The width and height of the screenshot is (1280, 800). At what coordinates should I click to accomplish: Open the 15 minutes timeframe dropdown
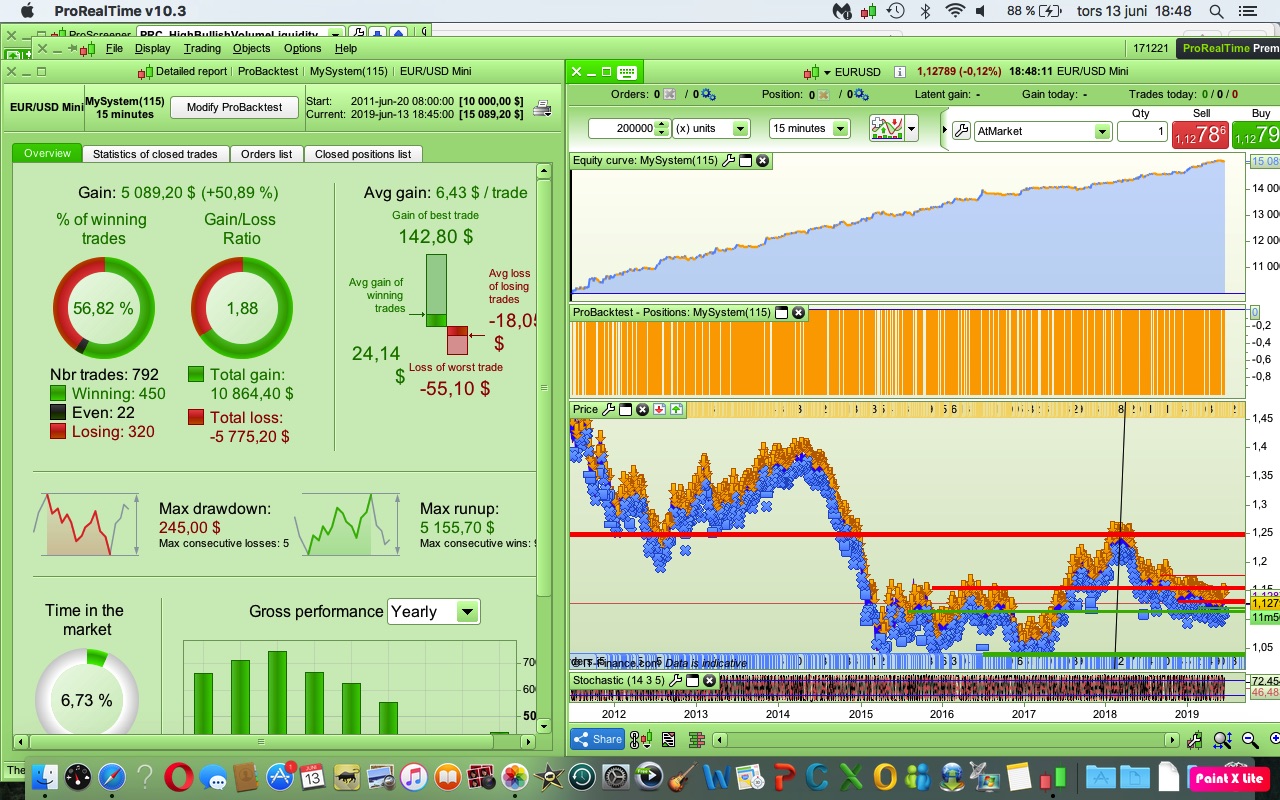pyautogui.click(x=840, y=129)
